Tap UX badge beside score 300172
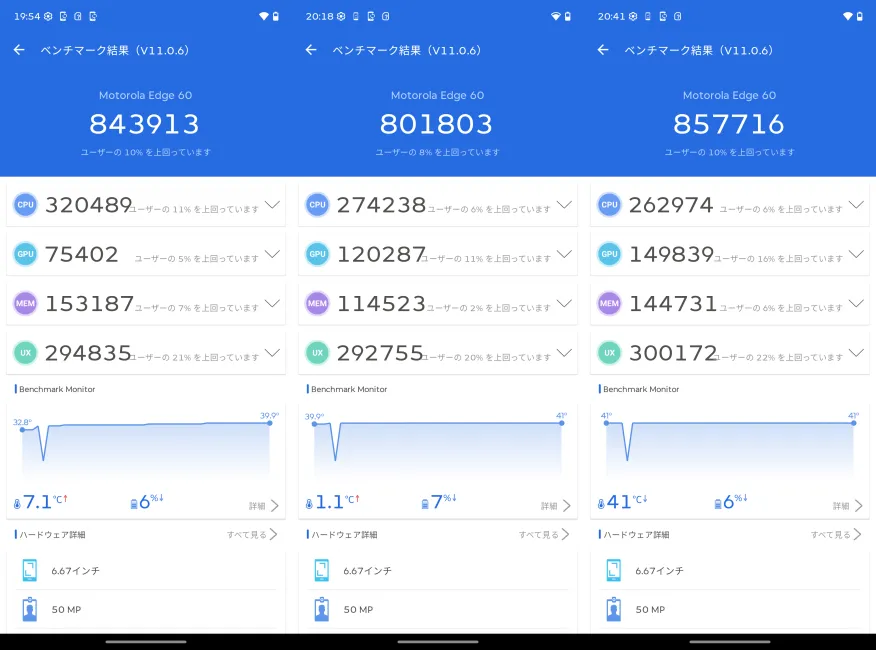Screen dimensions: 876x650 (610, 353)
